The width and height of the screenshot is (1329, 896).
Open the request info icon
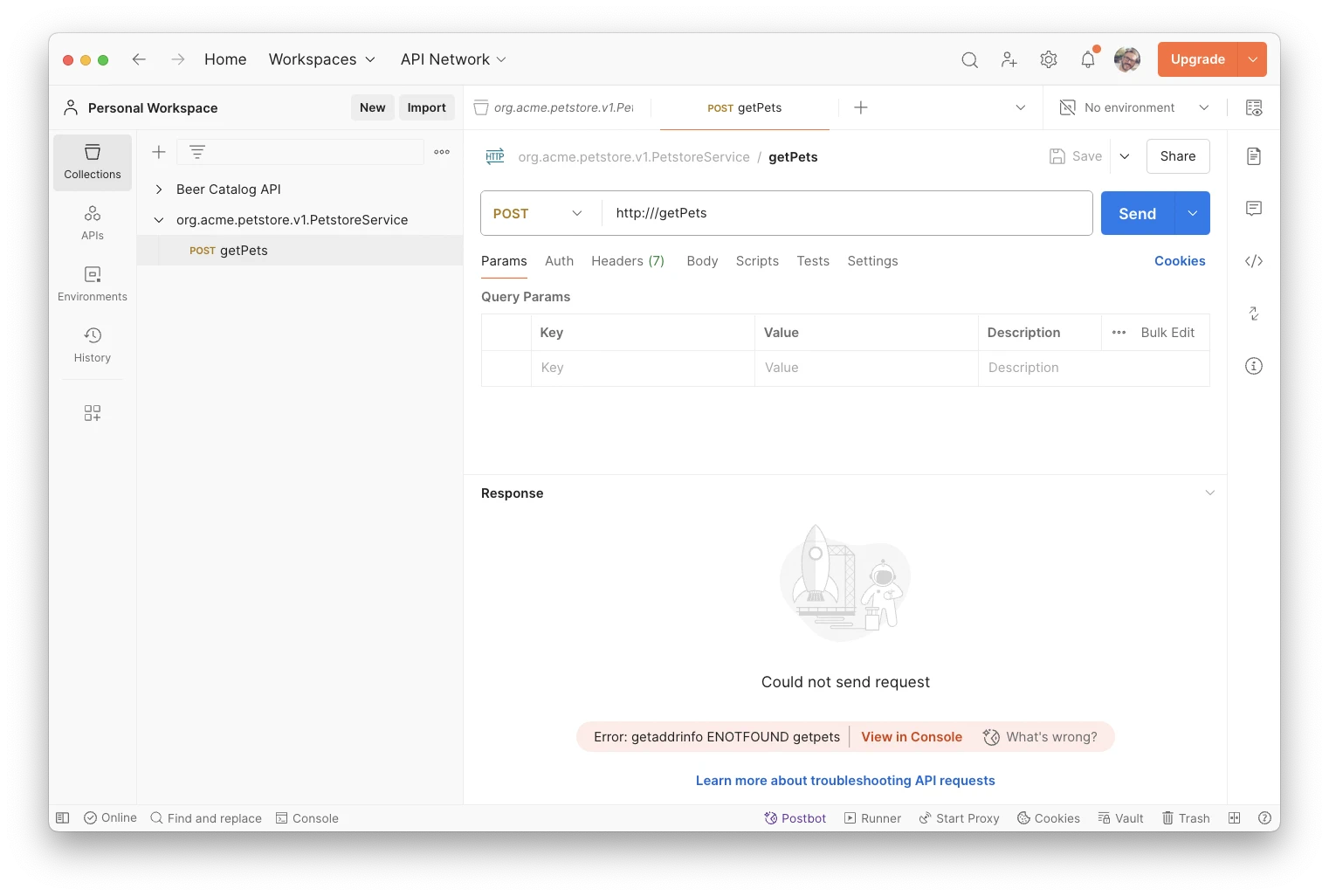click(x=1254, y=366)
